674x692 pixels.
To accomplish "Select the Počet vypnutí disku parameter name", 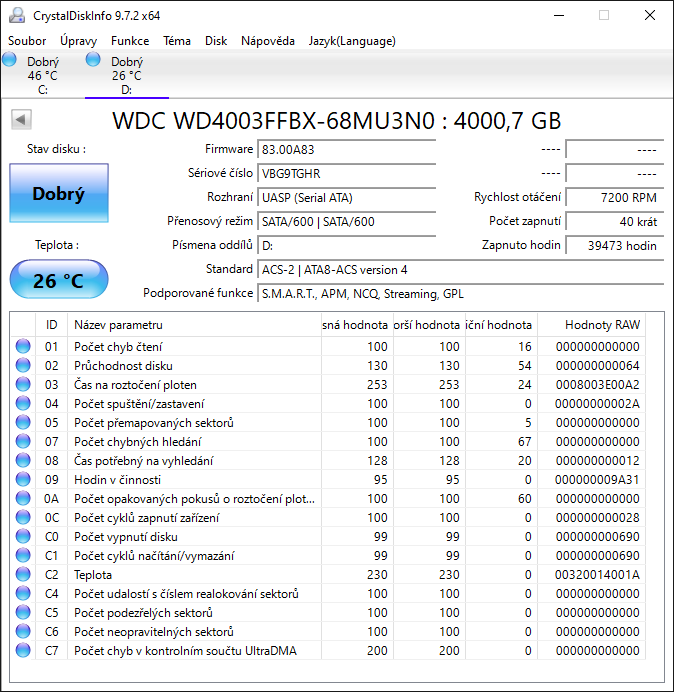I will coord(126,537).
